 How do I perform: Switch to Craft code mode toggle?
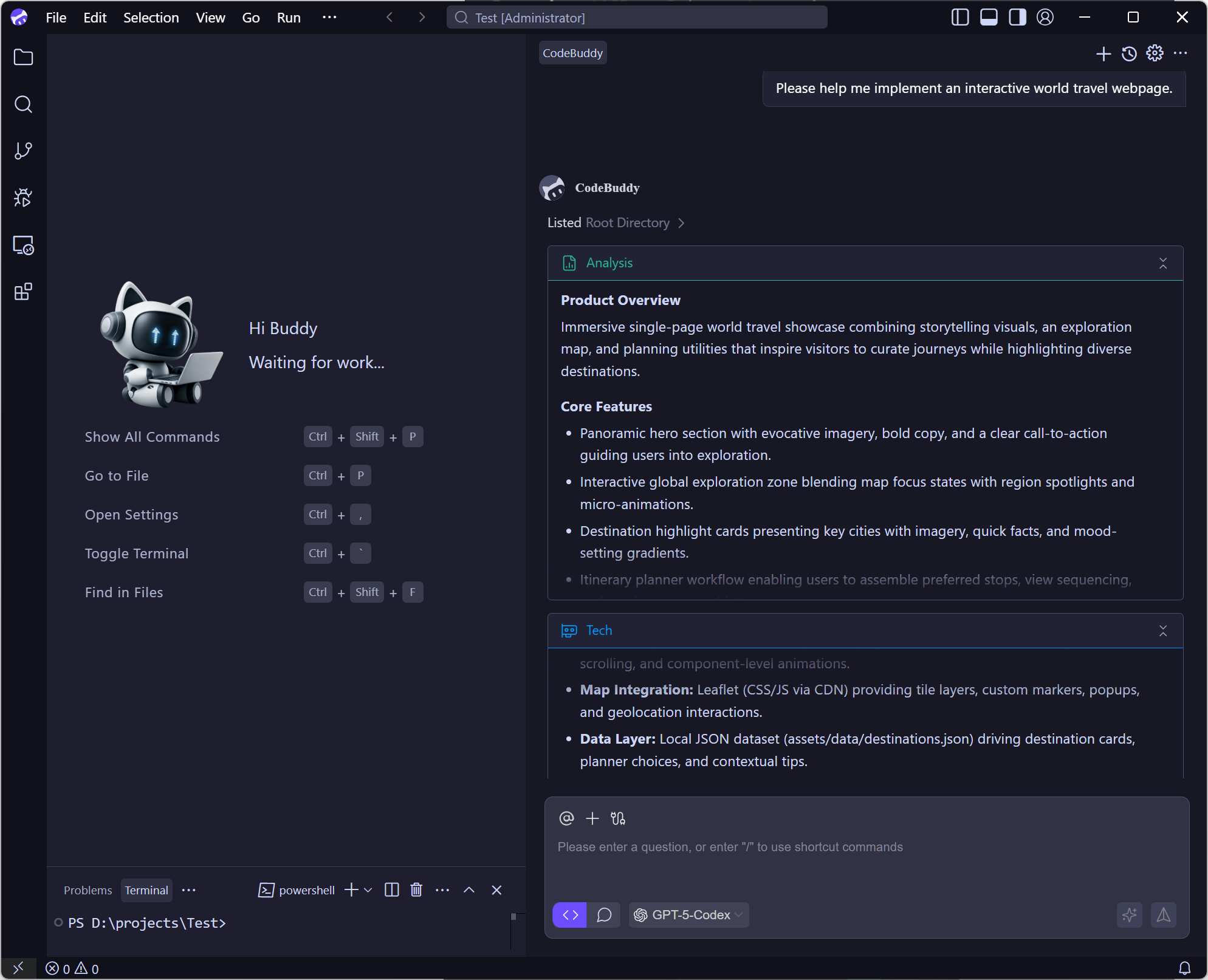(570, 915)
